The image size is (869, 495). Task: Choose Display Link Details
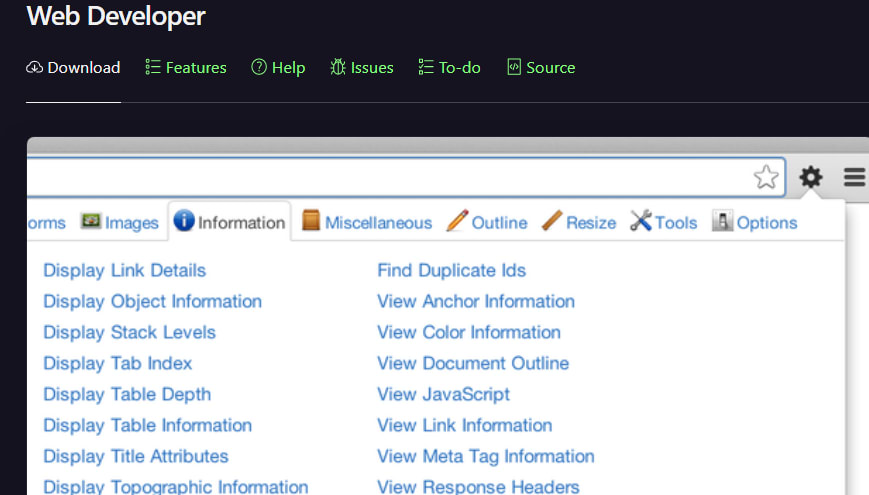pos(125,271)
